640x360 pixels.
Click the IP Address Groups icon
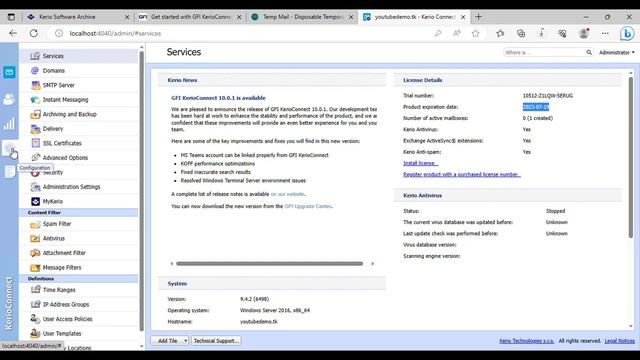[36, 304]
